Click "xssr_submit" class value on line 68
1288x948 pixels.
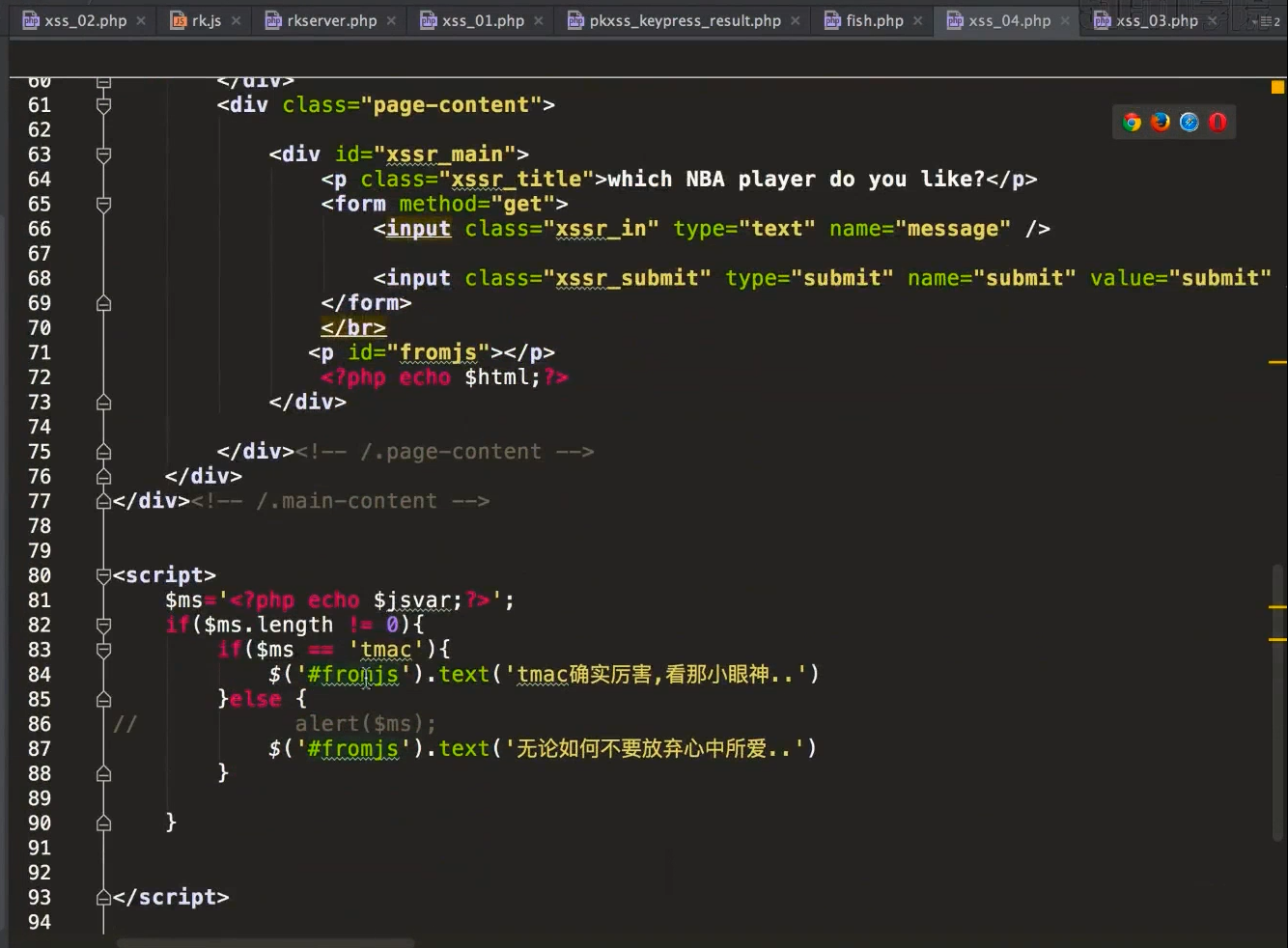click(627, 278)
